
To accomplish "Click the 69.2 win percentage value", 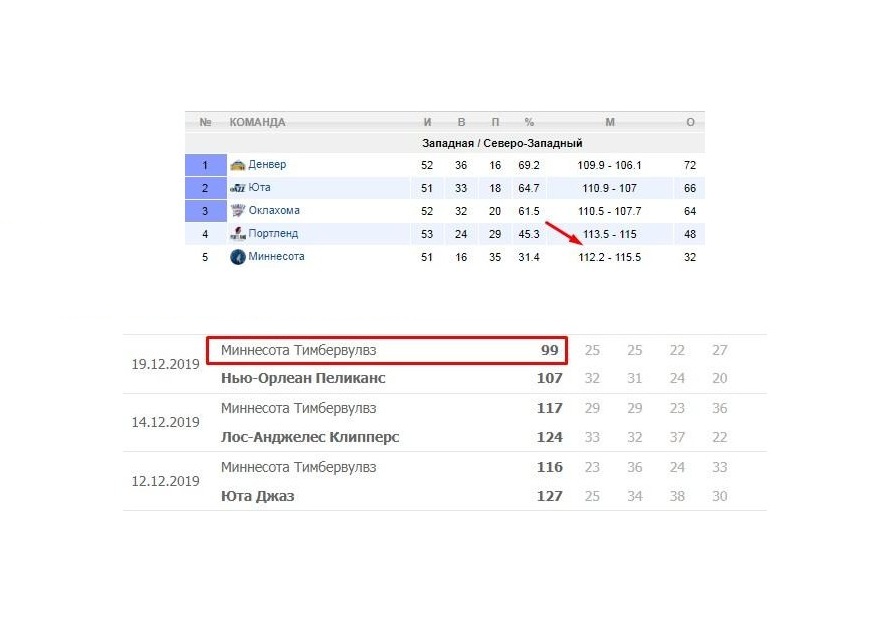I will click(529, 165).
